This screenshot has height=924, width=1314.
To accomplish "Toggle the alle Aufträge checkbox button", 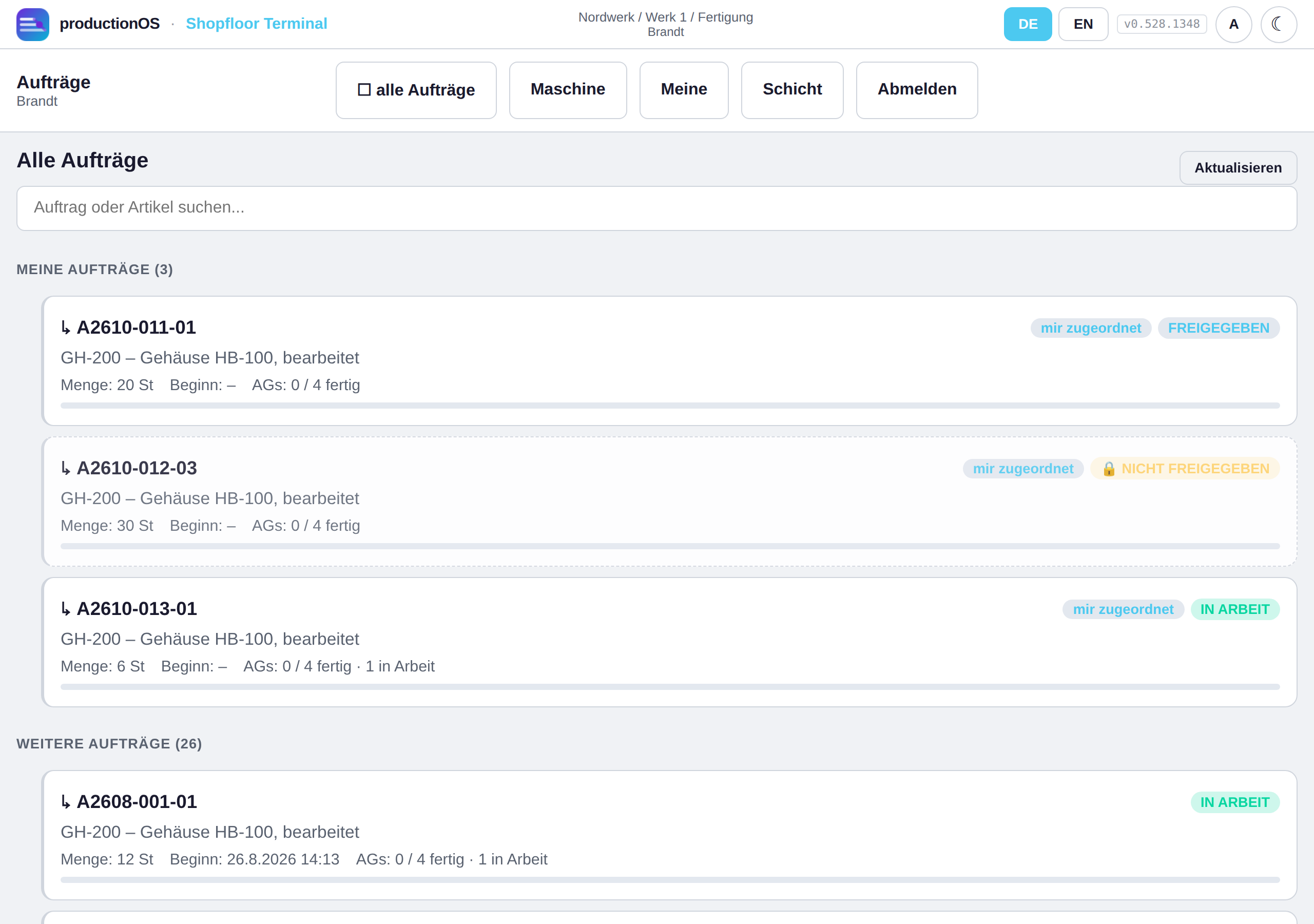I will coord(416,90).
